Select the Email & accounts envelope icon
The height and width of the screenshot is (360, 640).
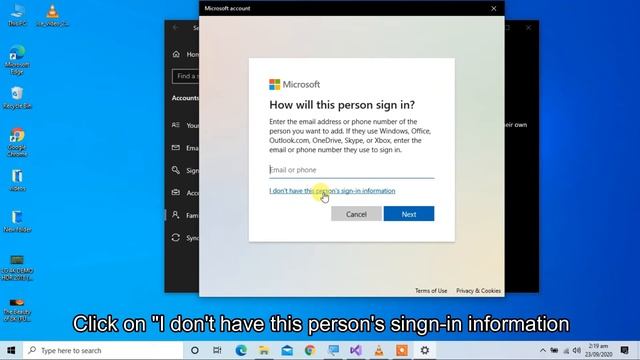coord(176,148)
